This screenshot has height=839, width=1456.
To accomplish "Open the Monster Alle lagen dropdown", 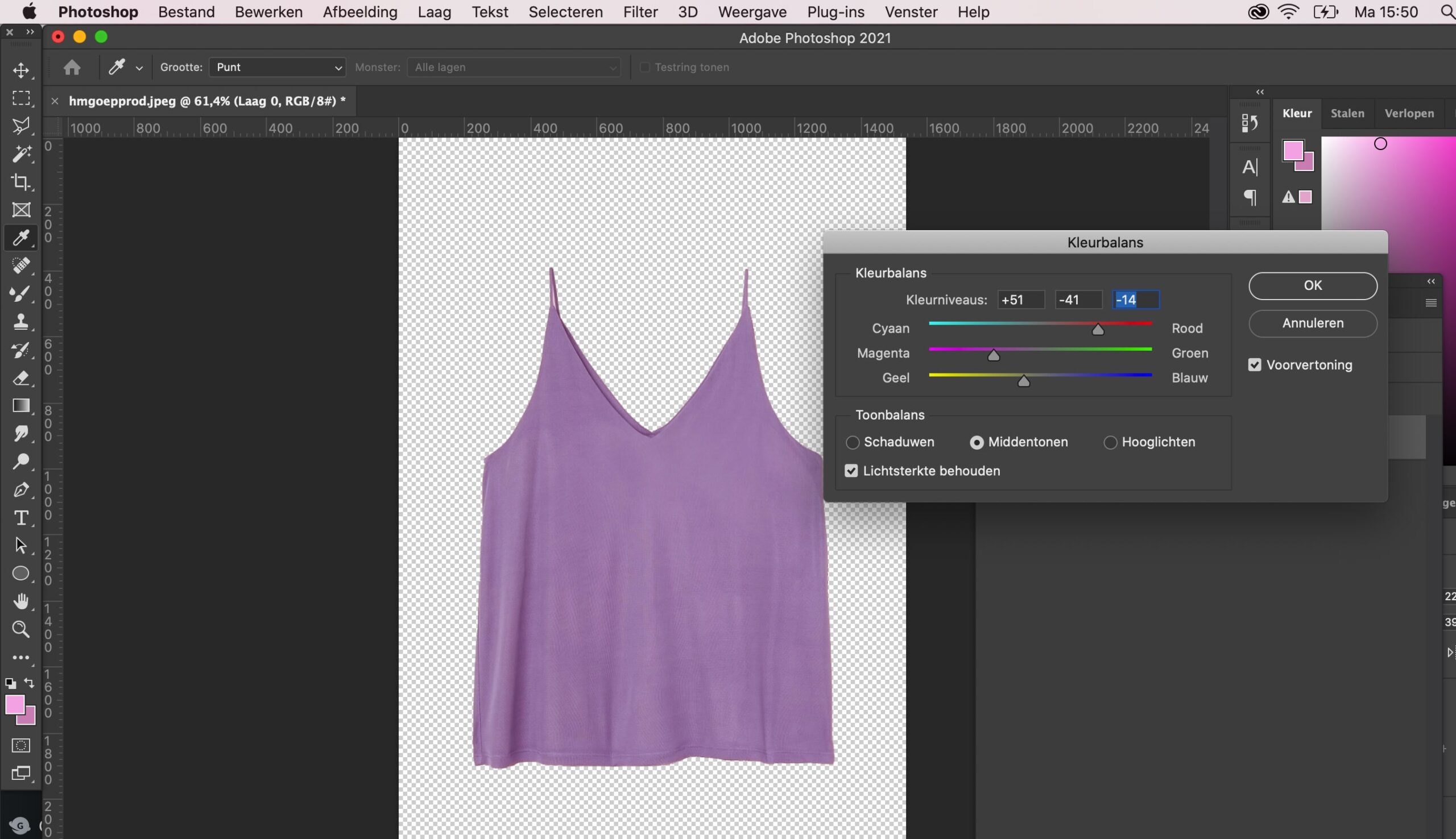I will point(514,68).
